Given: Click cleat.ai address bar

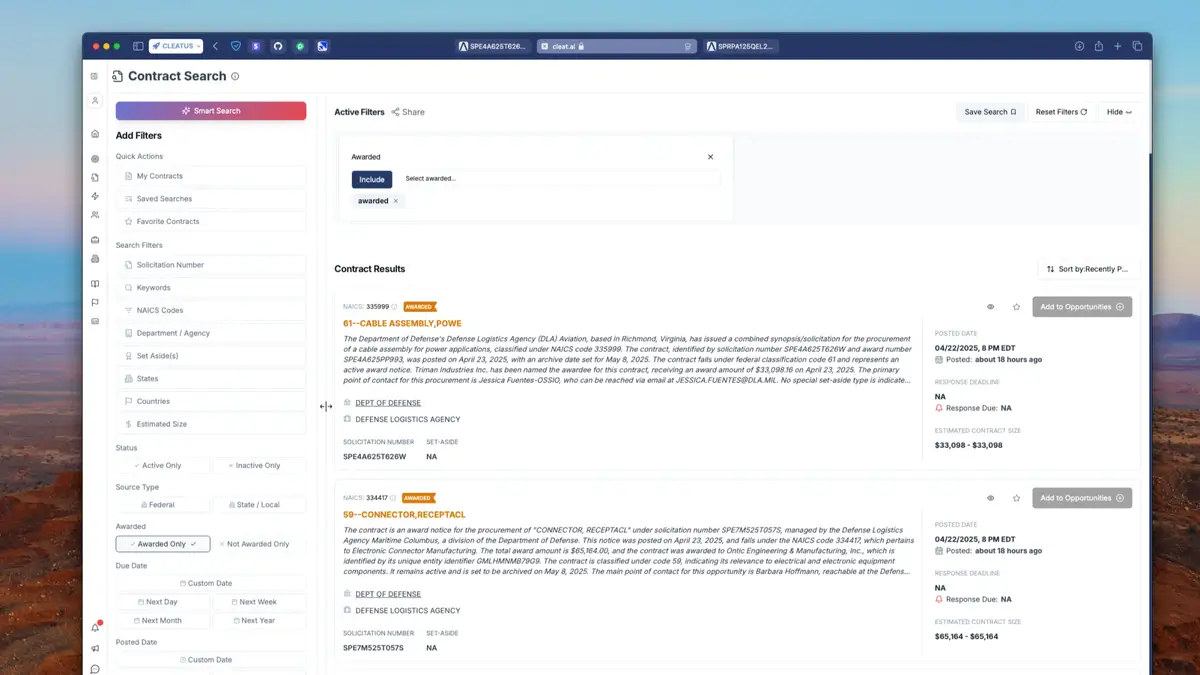Looking at the screenshot, I should (x=616, y=46).
